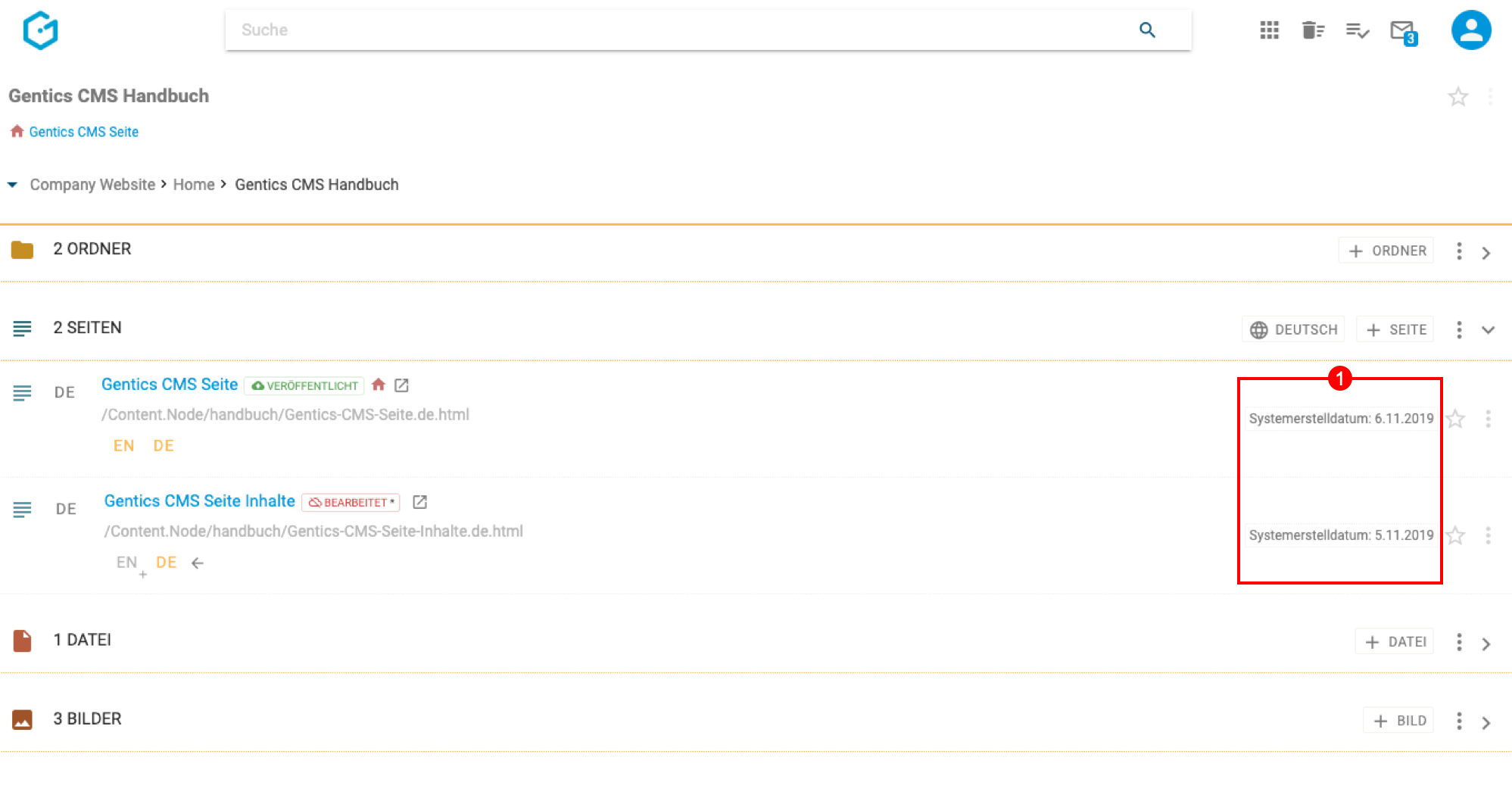Expand the 1 Datei list
Viewport: 1512px width, 795px height.
[1486, 644]
